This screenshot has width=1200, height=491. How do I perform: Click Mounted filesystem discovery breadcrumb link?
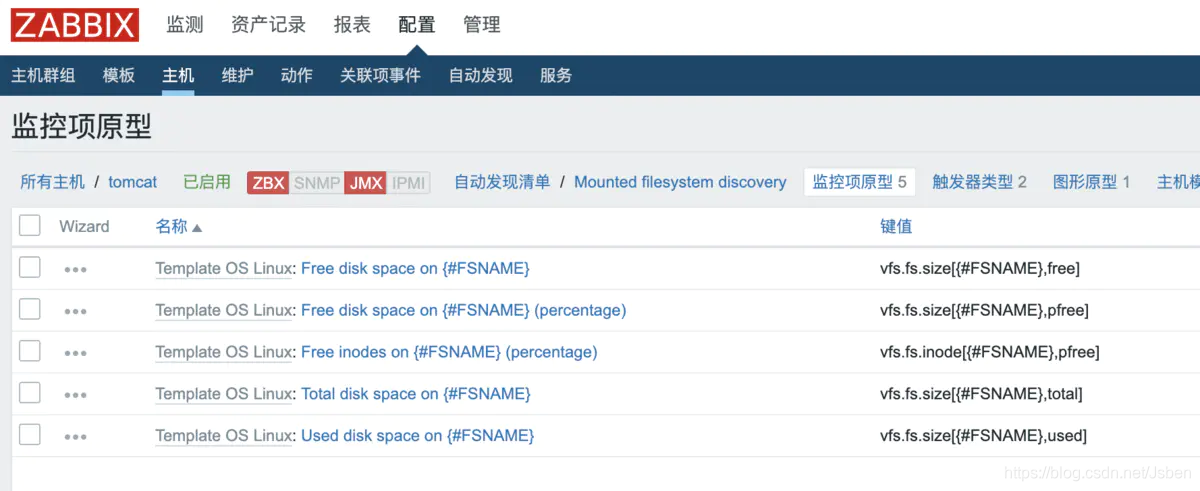[x=680, y=182]
